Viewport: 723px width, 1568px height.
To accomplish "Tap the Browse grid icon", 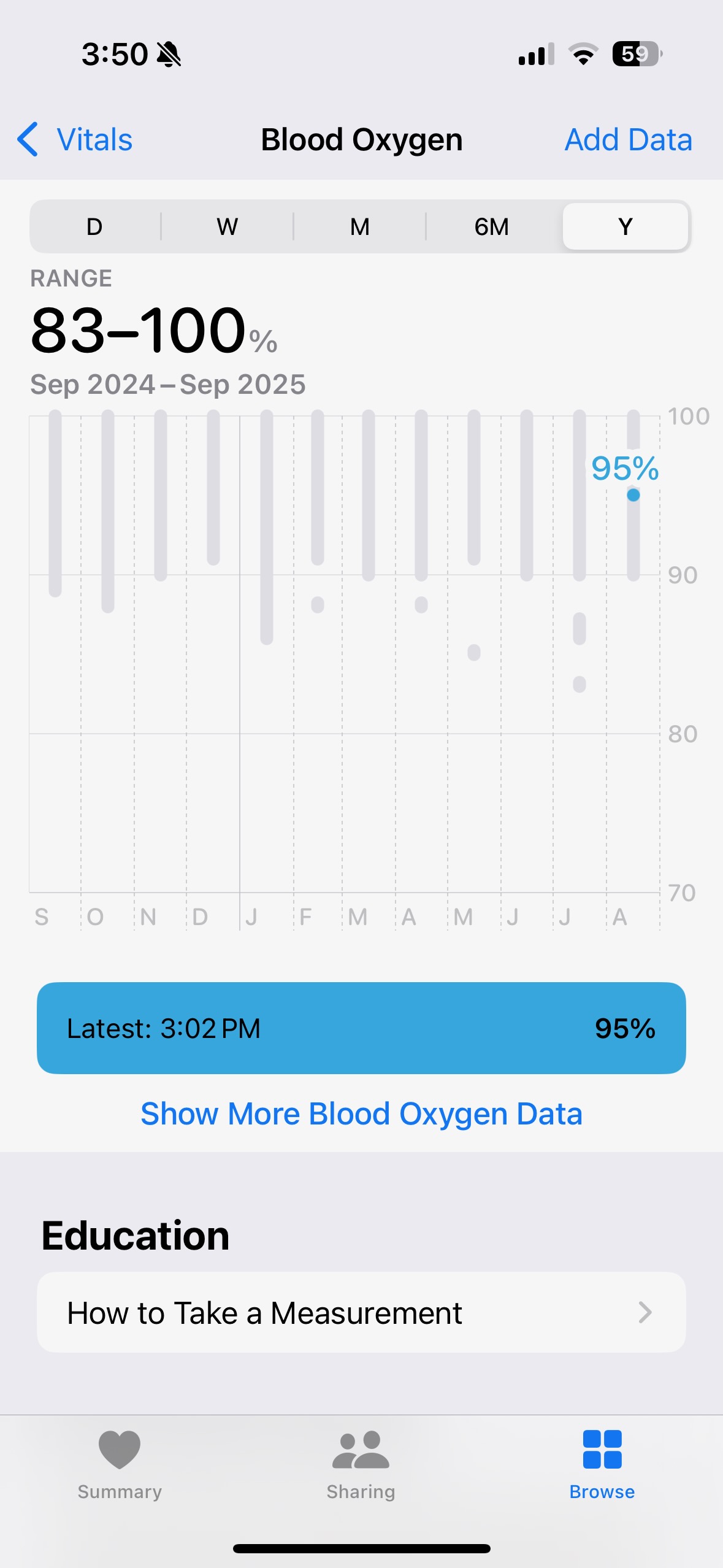I will point(602,1450).
